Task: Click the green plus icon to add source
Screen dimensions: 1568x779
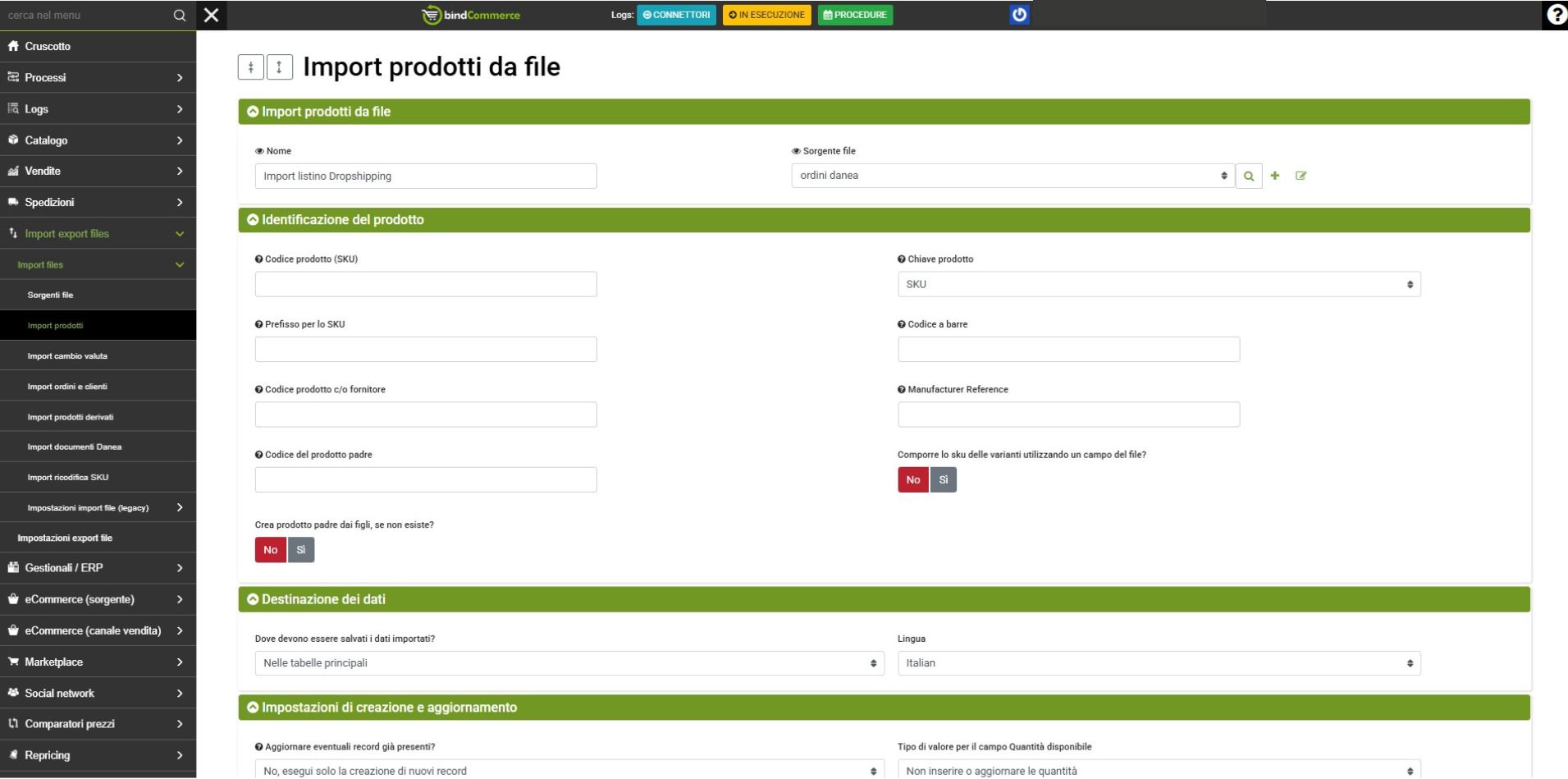Action: pos(1274,176)
